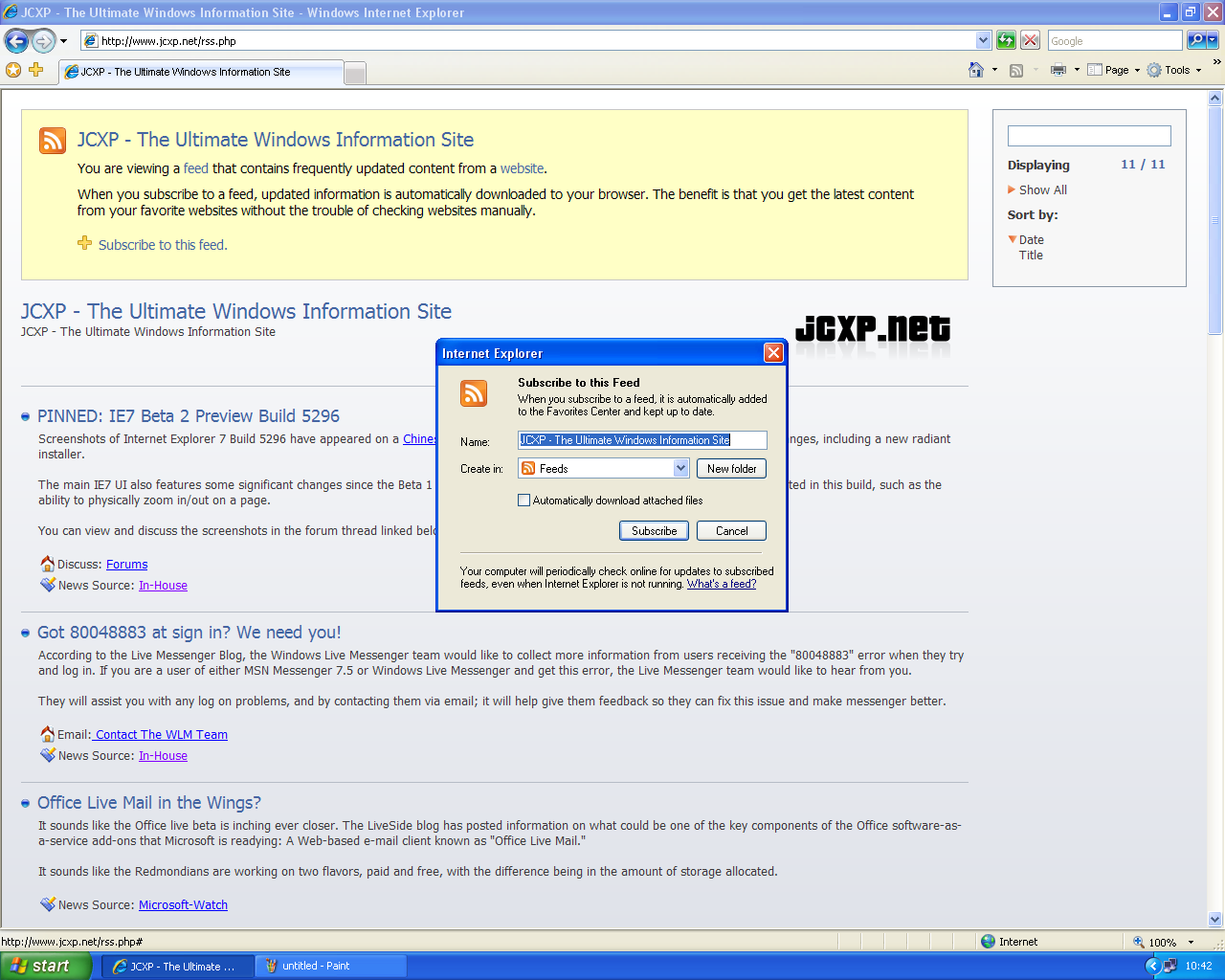
Task: Expand the Home button dropdown arrow
Action: coord(994,70)
